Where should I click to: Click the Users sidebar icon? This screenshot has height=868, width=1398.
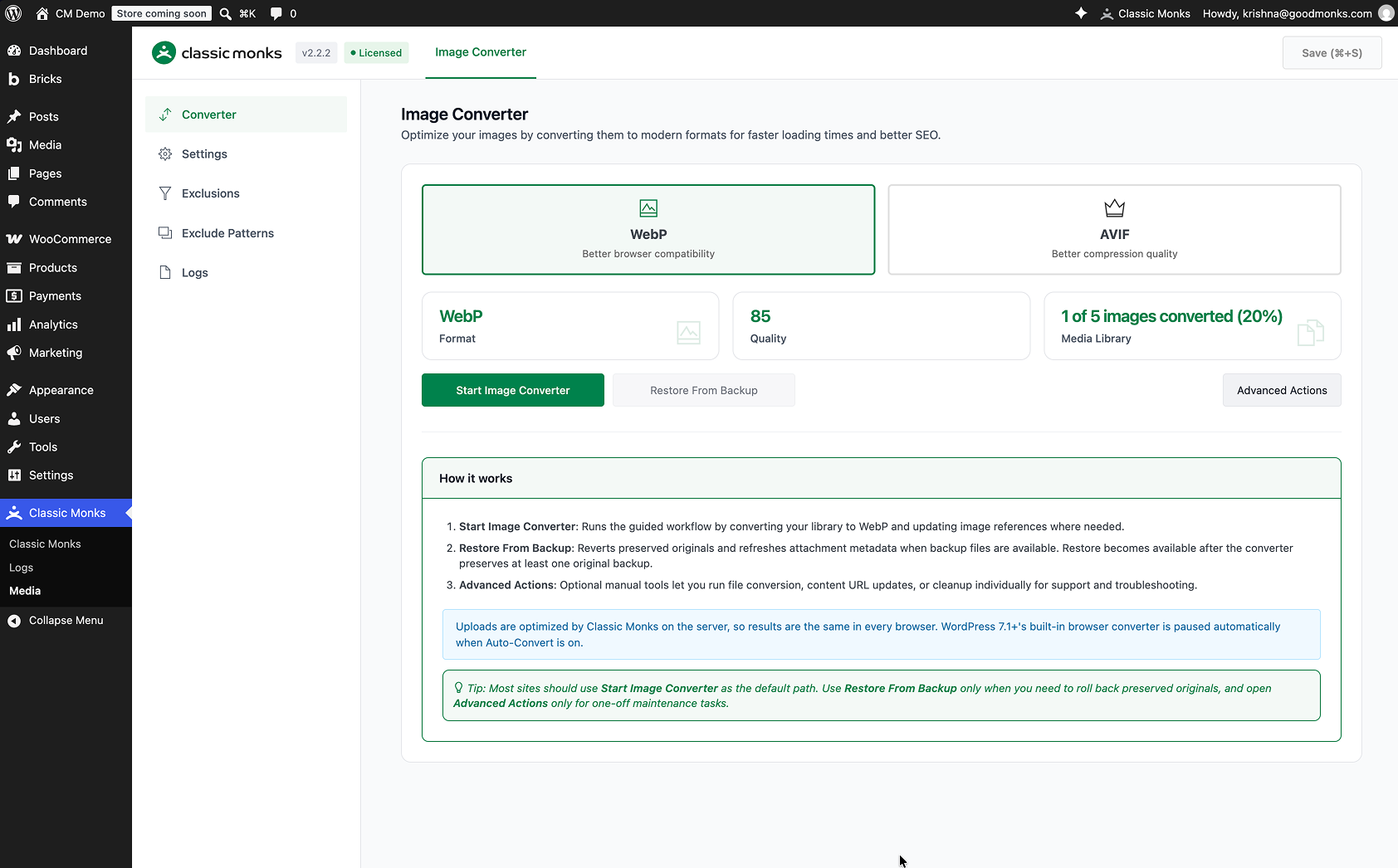pyautogui.click(x=14, y=418)
